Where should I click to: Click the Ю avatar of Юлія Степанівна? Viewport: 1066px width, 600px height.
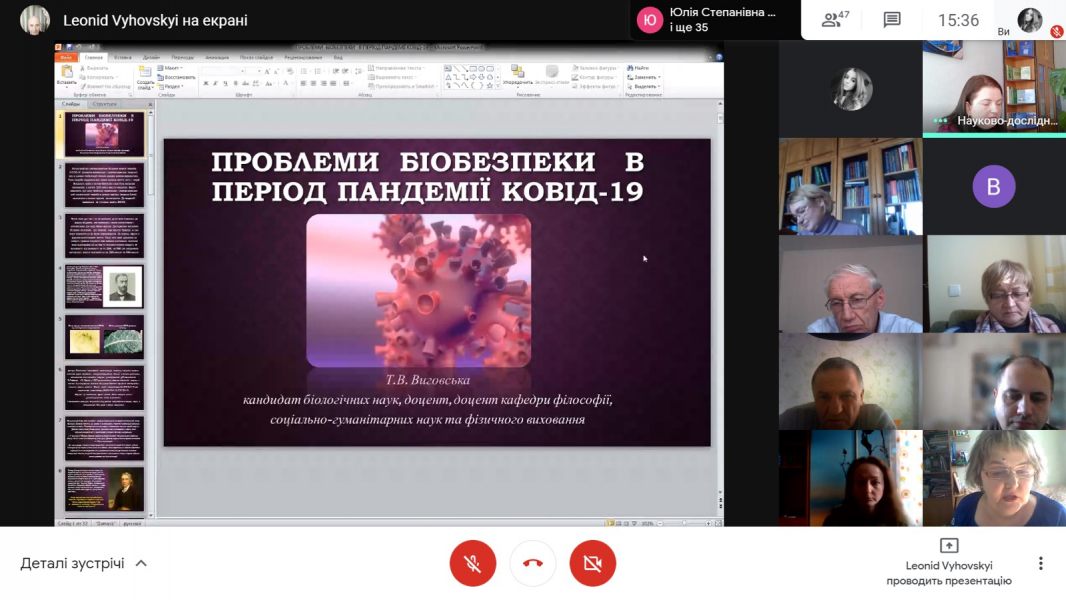point(650,20)
